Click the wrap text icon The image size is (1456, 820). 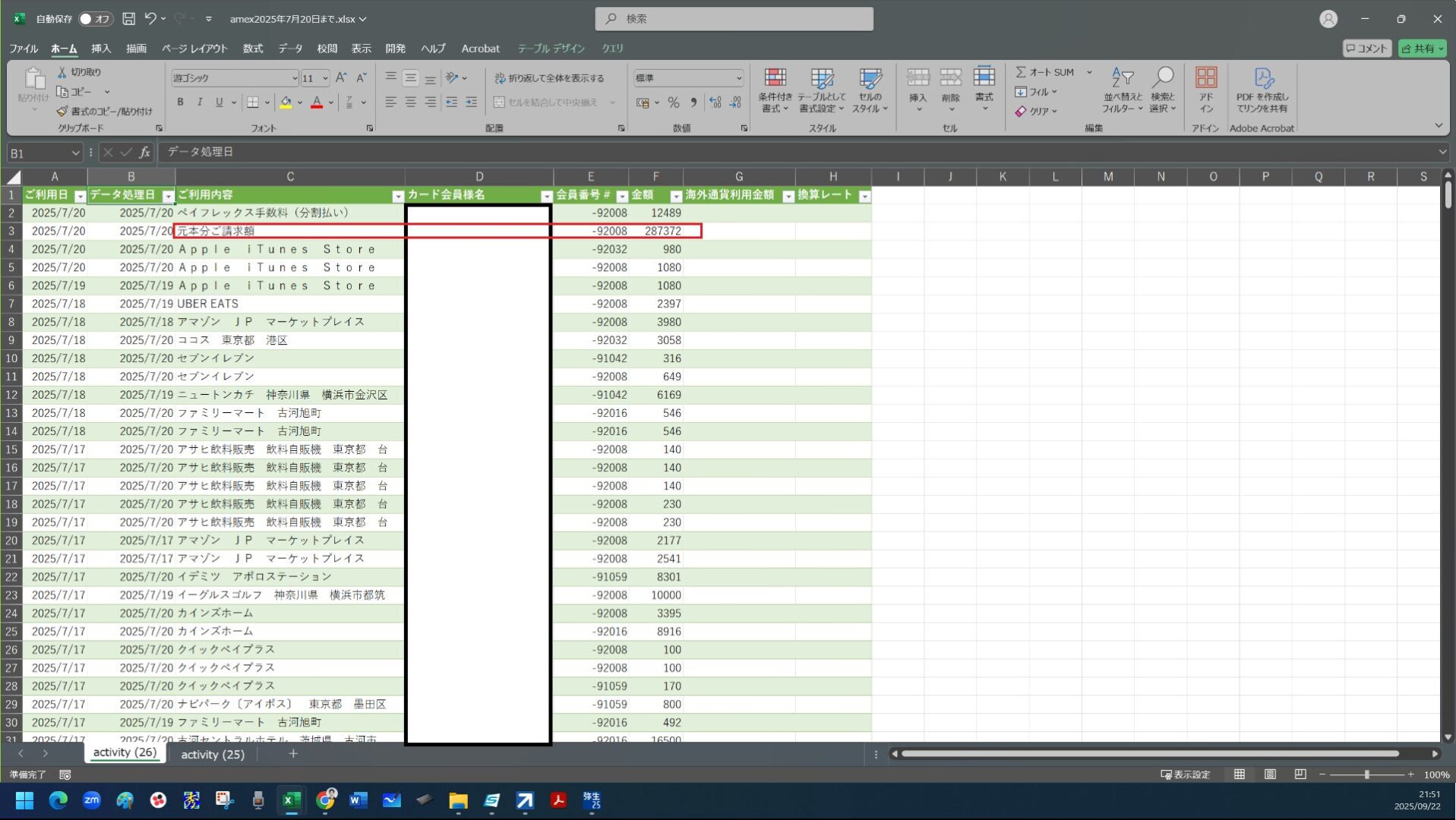500,78
